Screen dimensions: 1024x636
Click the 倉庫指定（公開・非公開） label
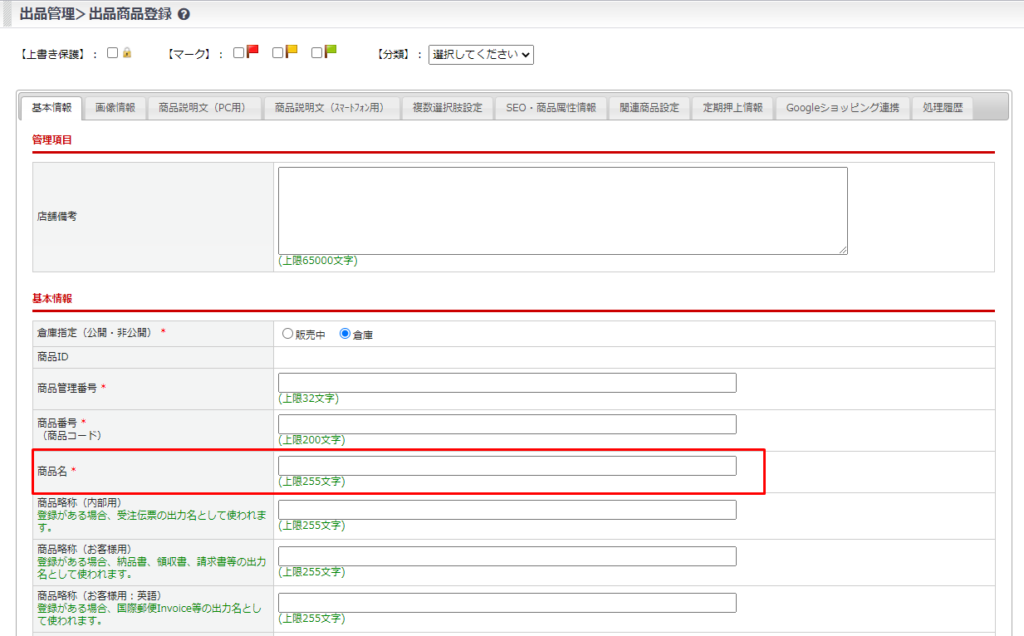[x=97, y=333]
